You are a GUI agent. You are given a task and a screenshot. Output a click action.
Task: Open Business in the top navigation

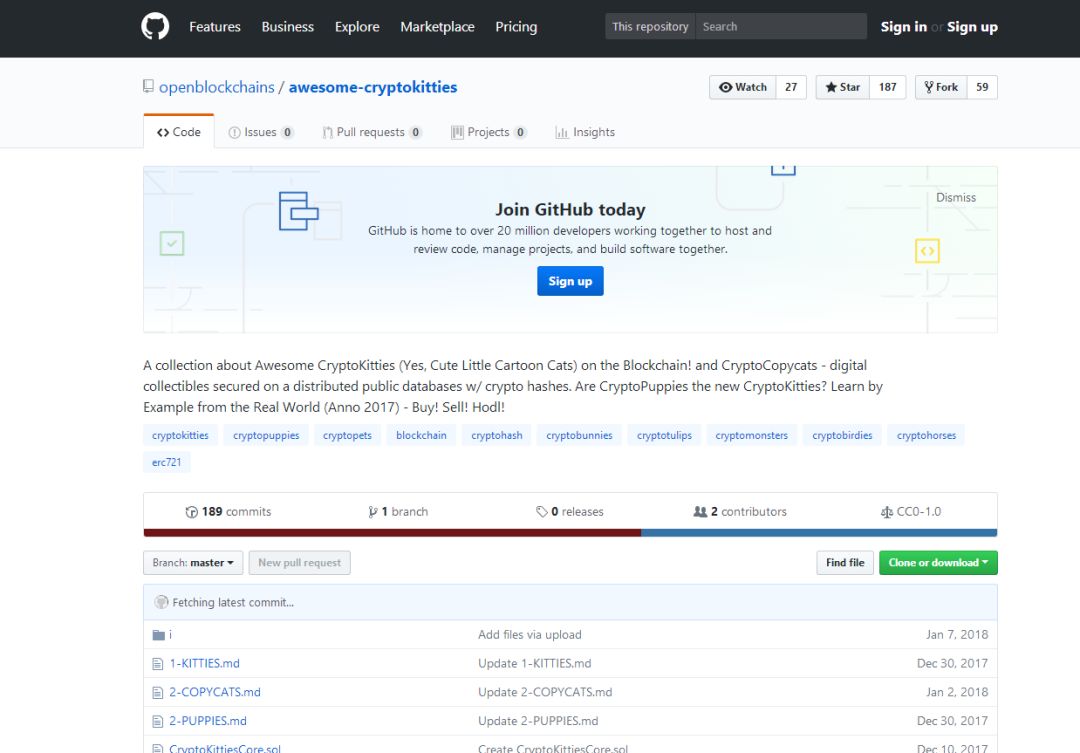(x=288, y=27)
